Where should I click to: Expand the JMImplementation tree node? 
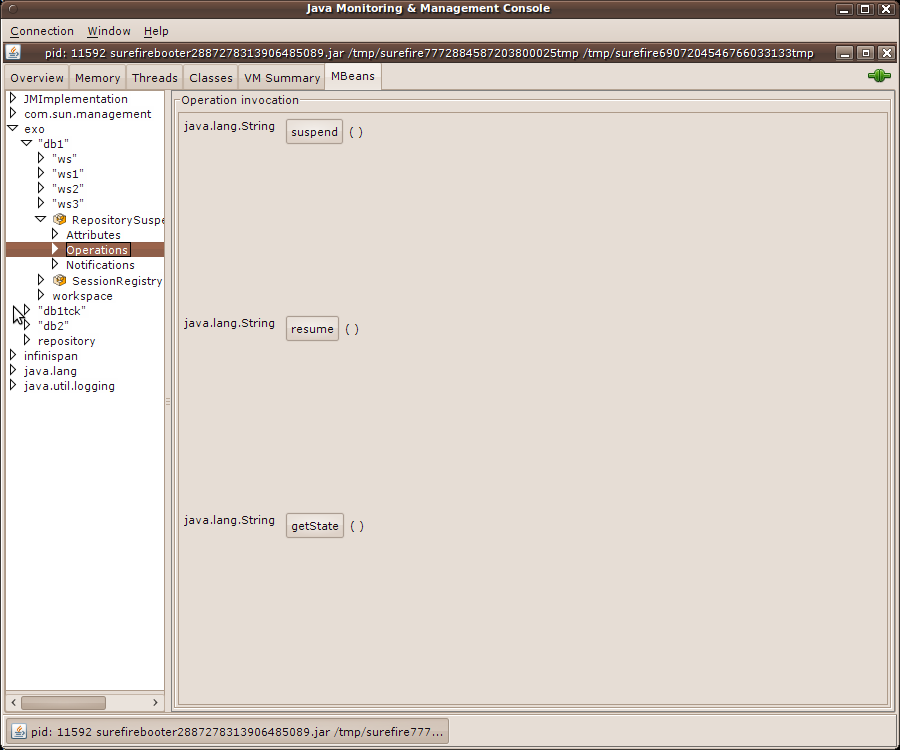pyautogui.click(x=13, y=99)
